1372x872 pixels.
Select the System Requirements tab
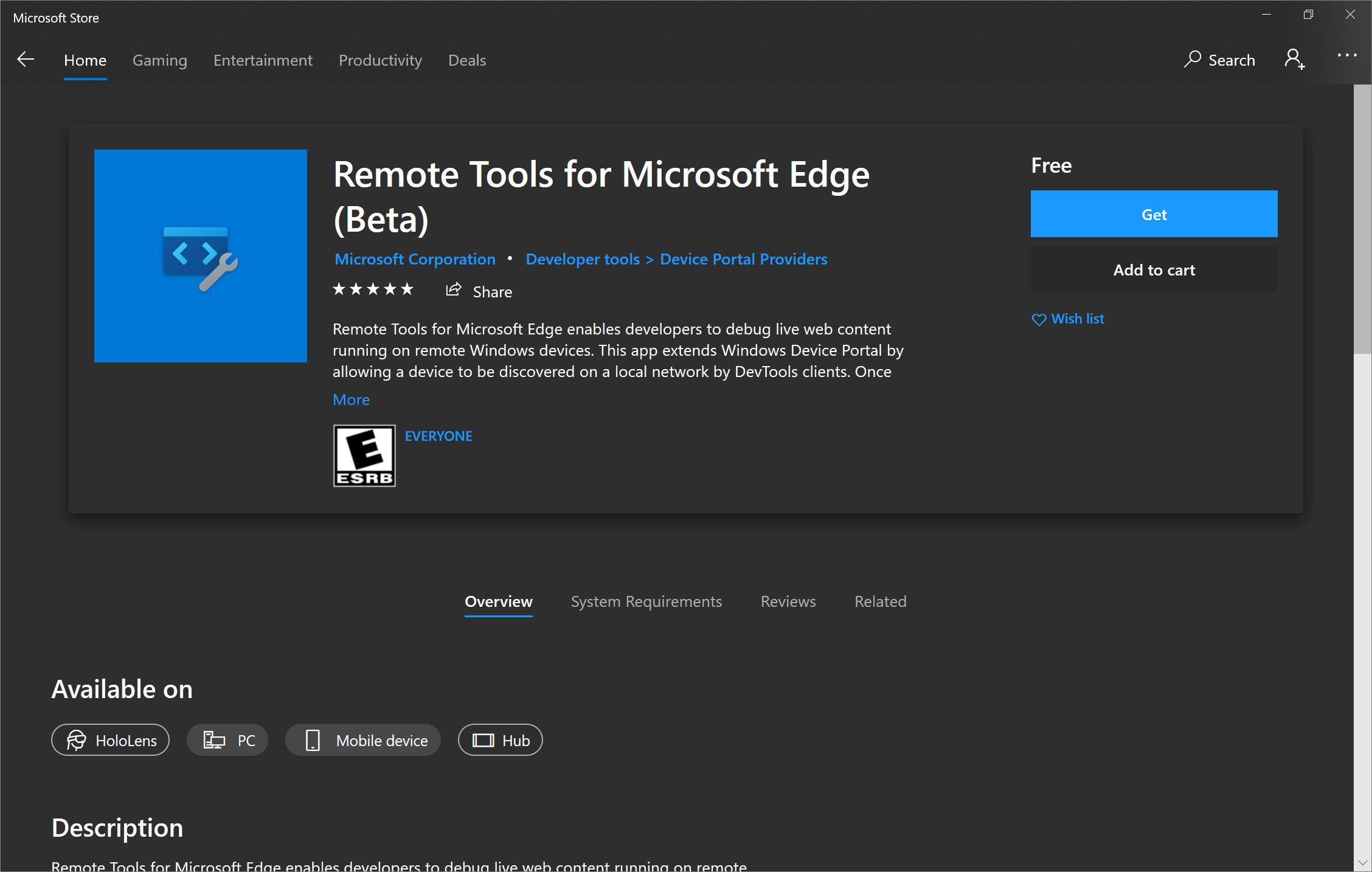[645, 601]
